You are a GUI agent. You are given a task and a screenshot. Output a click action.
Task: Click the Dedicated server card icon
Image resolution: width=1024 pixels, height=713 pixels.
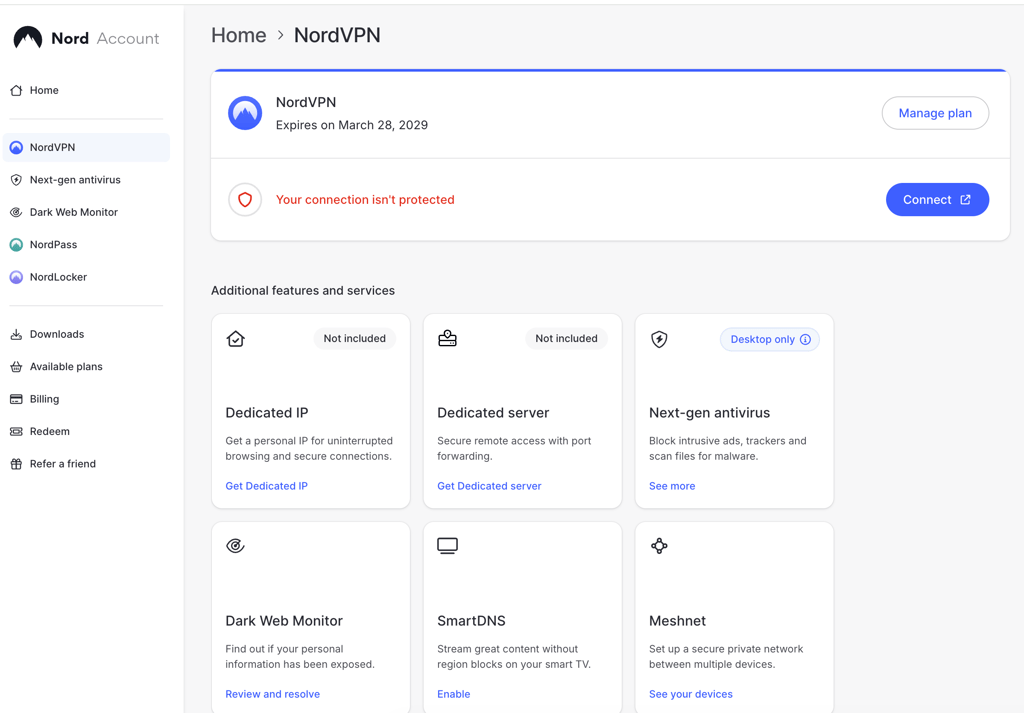click(x=447, y=339)
